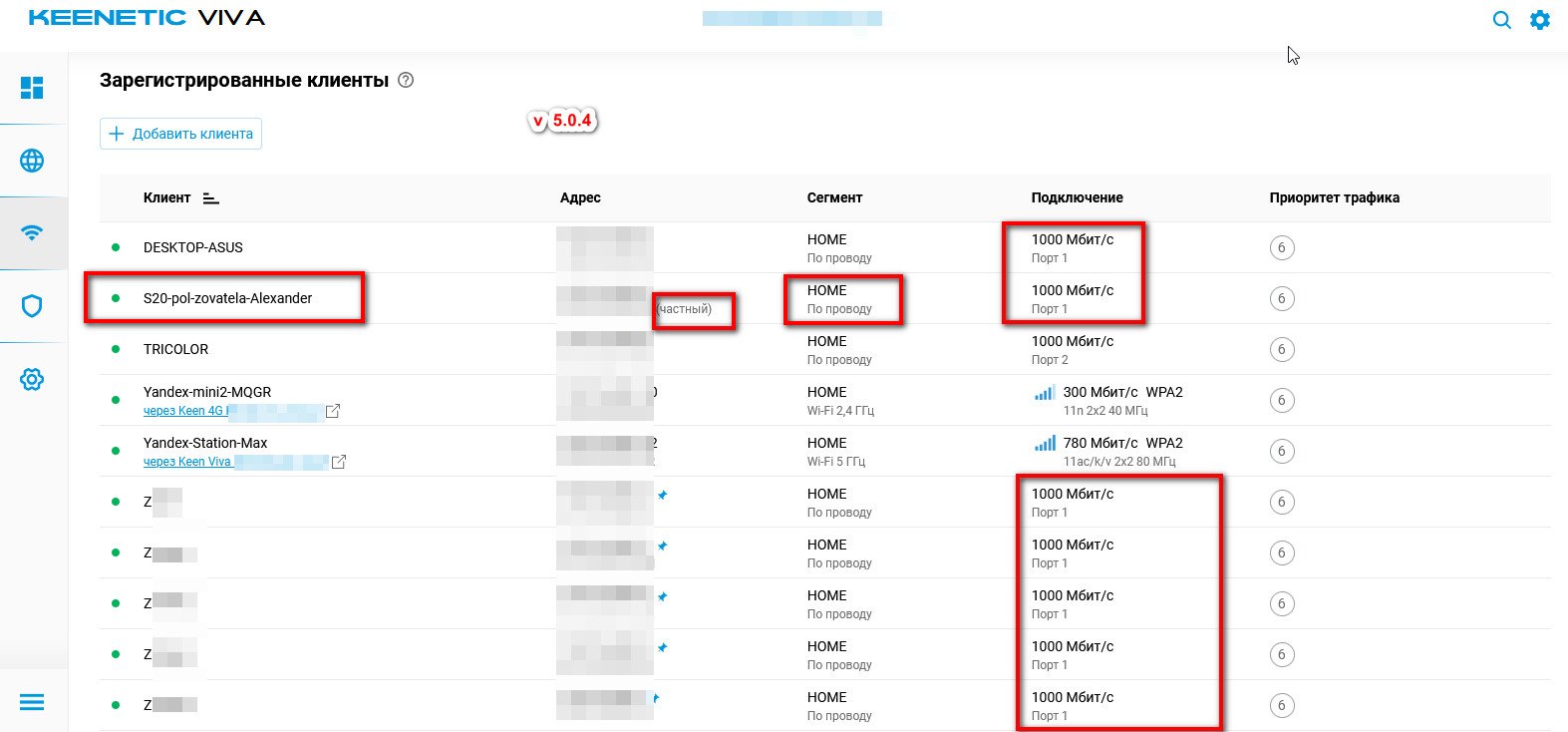Open the через Keen Viva link
The width and height of the screenshot is (1568, 732).
(187, 462)
